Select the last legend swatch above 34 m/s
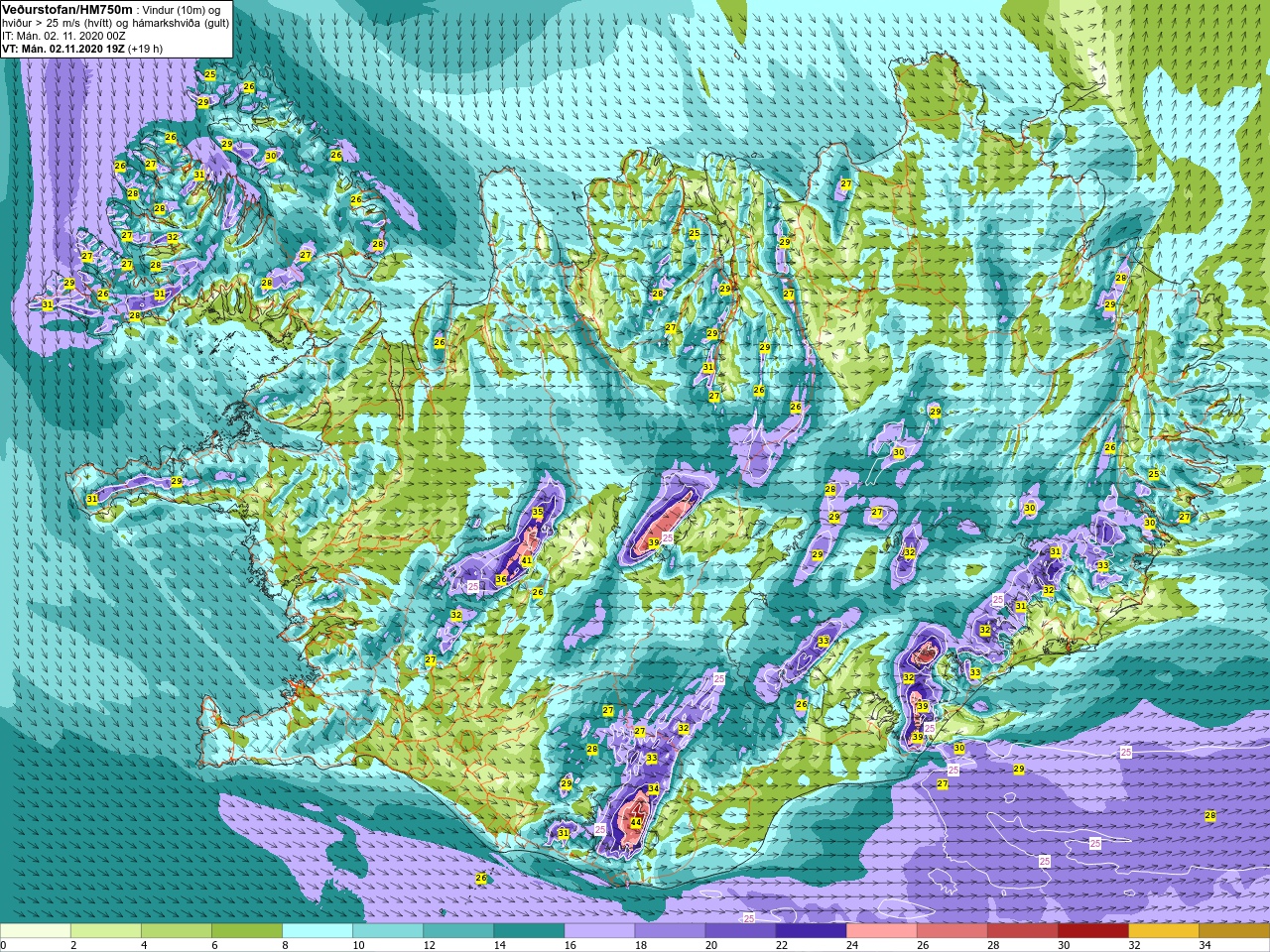Image resolution: width=1270 pixels, height=952 pixels. point(1233,931)
